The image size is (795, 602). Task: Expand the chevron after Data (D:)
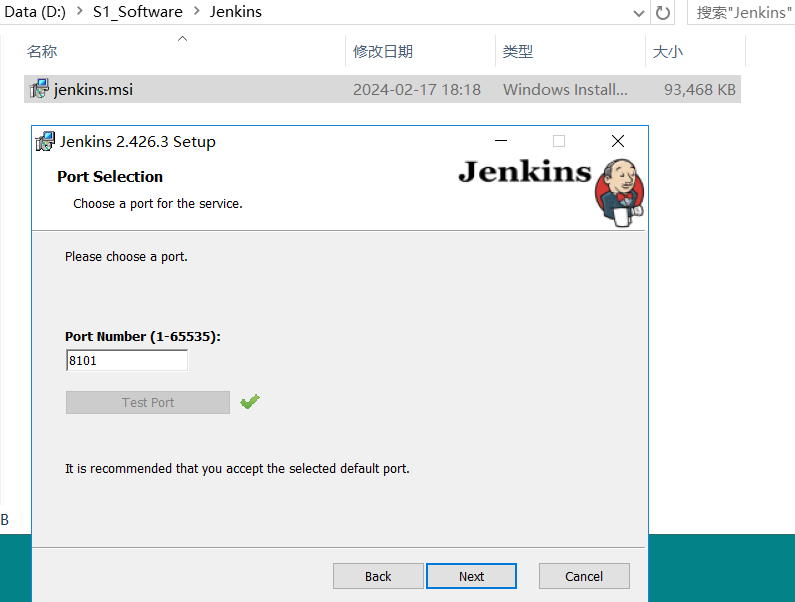click(x=80, y=11)
